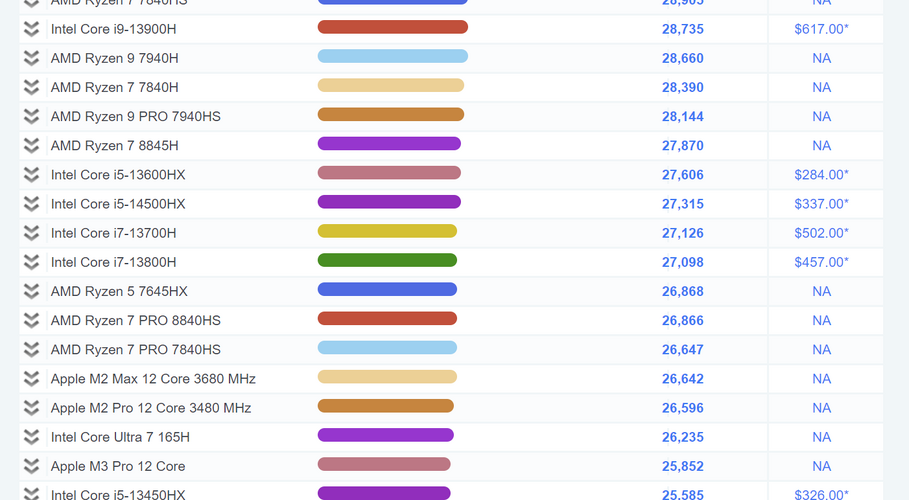Click the double-chevron icon beside Intel Core i5-13600HX
Image resolution: width=909 pixels, height=500 pixels.
31,175
